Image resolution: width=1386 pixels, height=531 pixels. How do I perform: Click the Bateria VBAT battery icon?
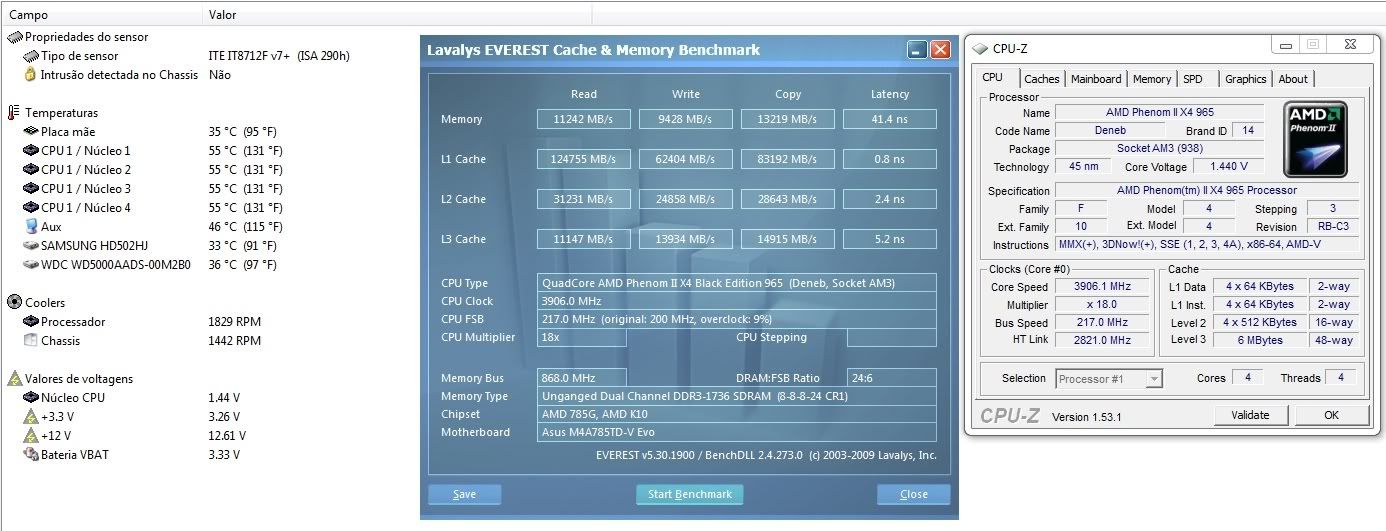[31, 455]
